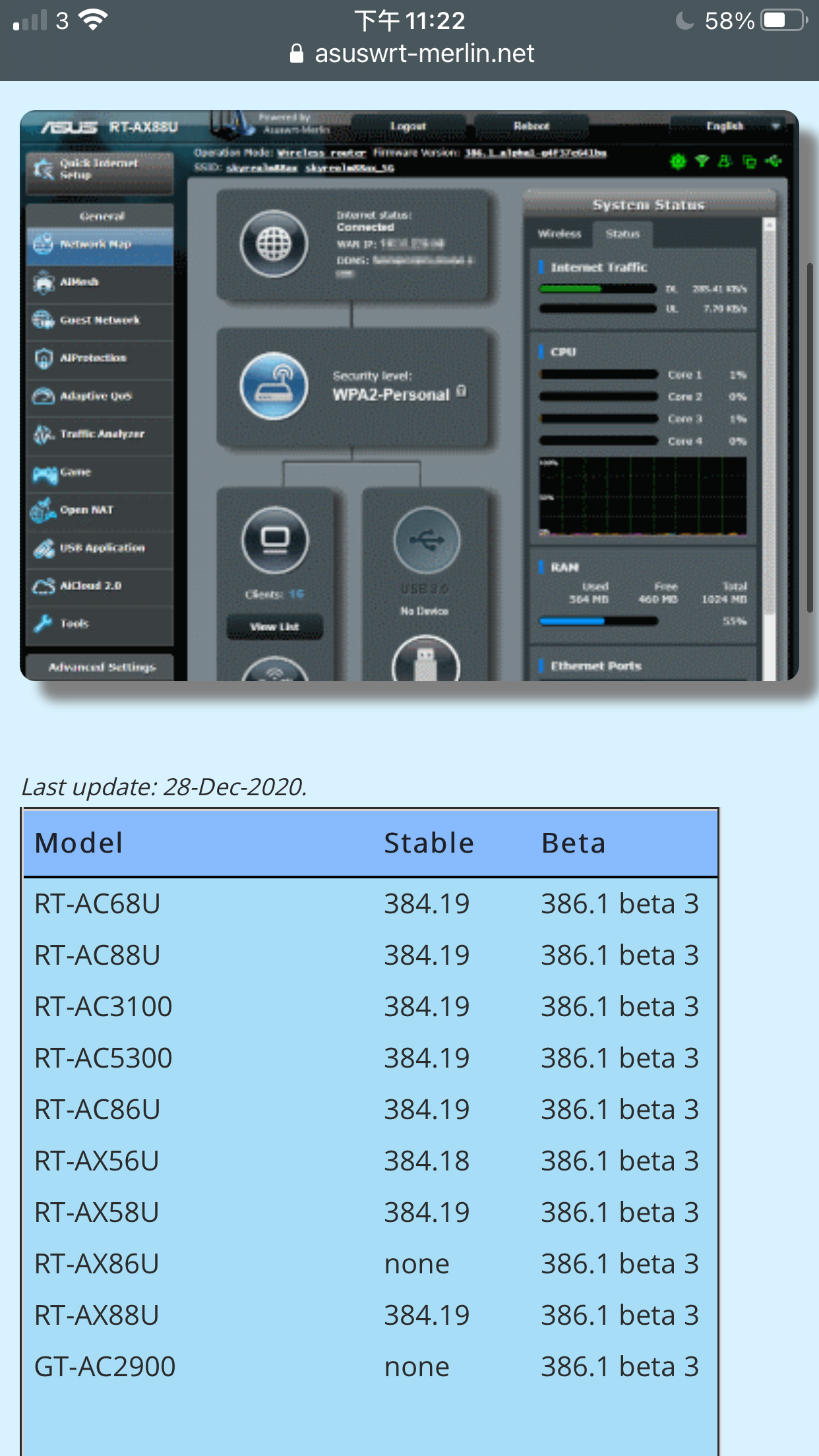This screenshot has height=1456, width=819.
Task: Tap the RT-AC5300 model name
Action: point(104,1058)
